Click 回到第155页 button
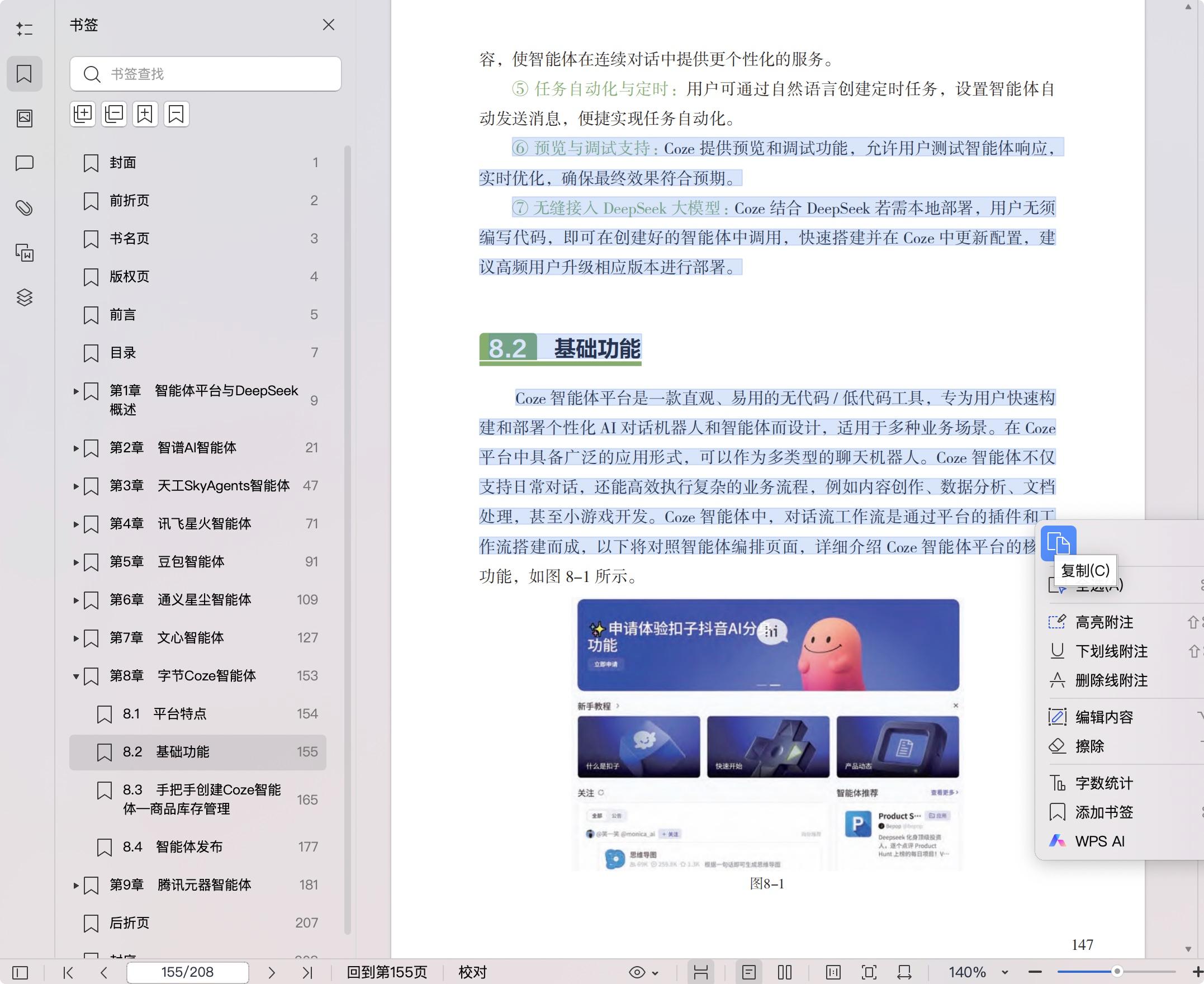1204x984 pixels. click(x=387, y=973)
